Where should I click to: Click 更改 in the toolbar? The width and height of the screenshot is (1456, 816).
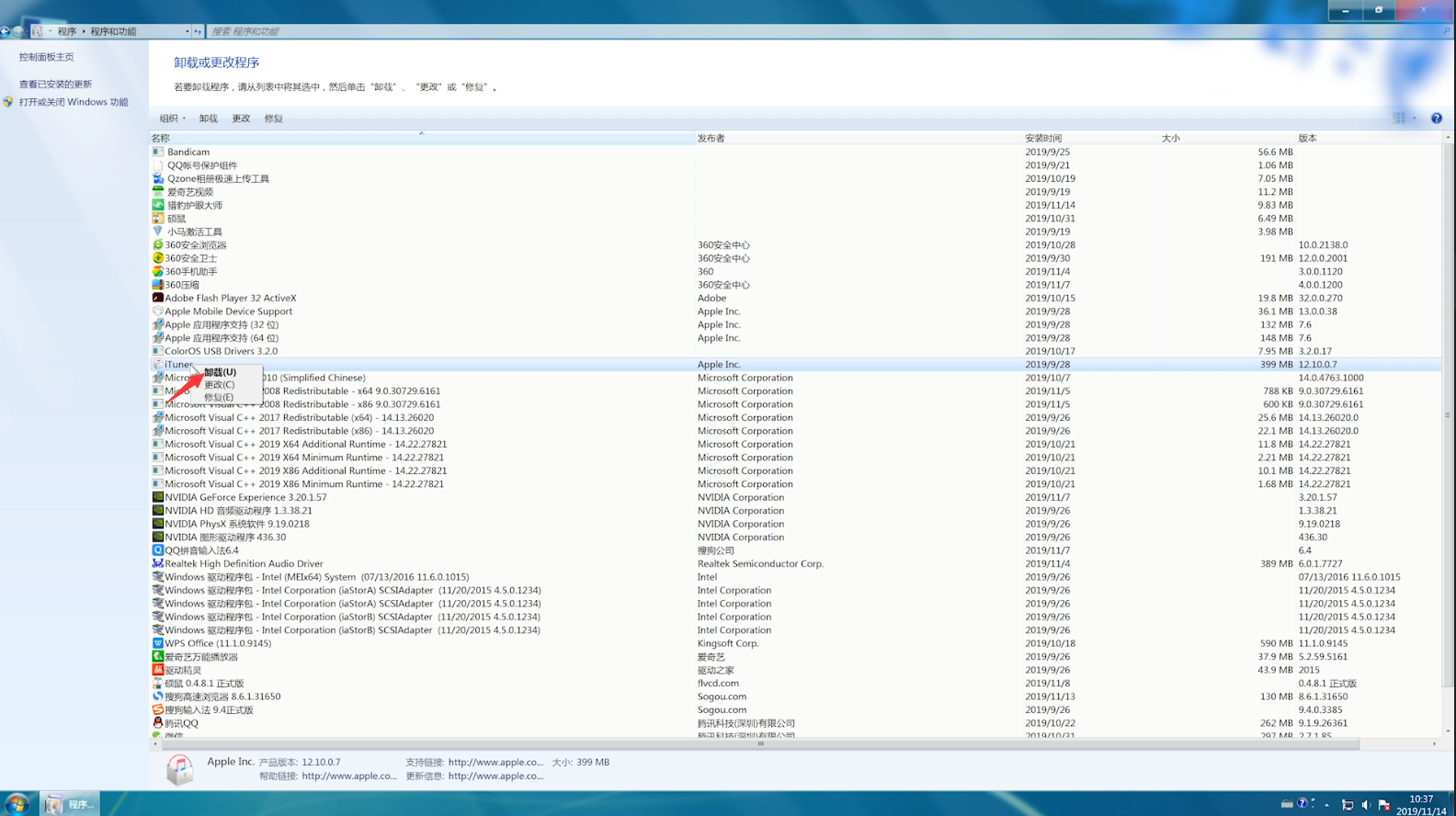(x=241, y=119)
